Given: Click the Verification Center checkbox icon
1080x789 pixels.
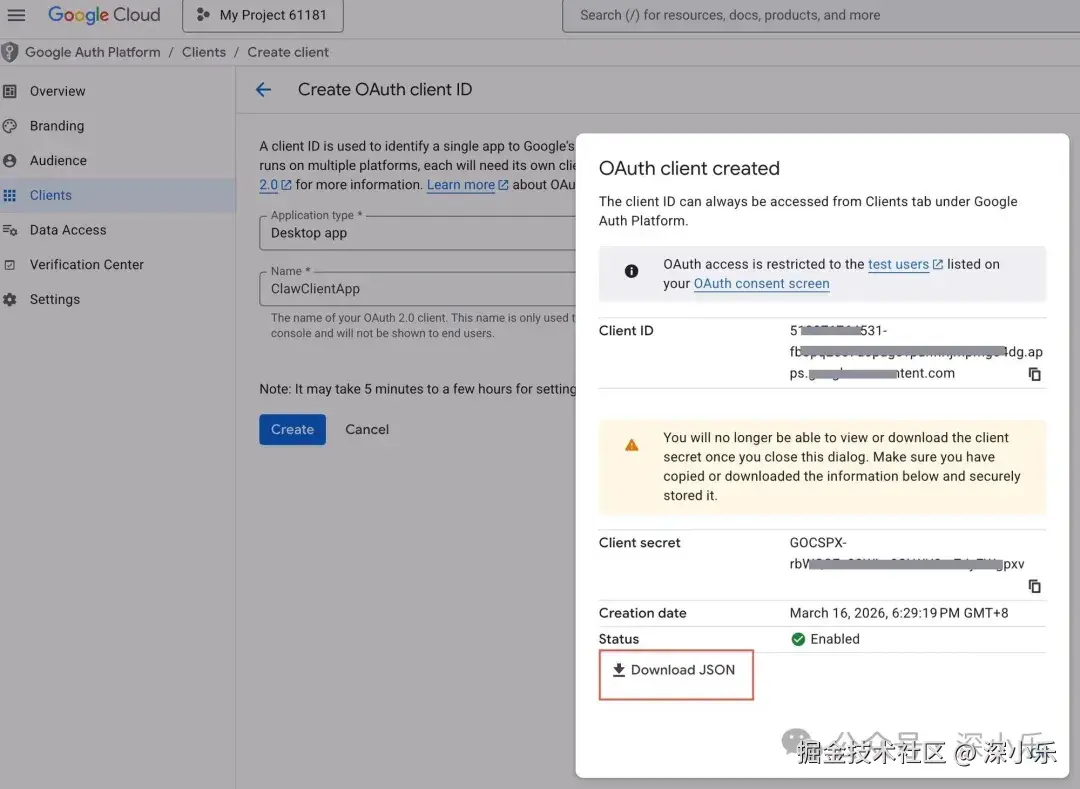Looking at the screenshot, I should click(x=10, y=265).
